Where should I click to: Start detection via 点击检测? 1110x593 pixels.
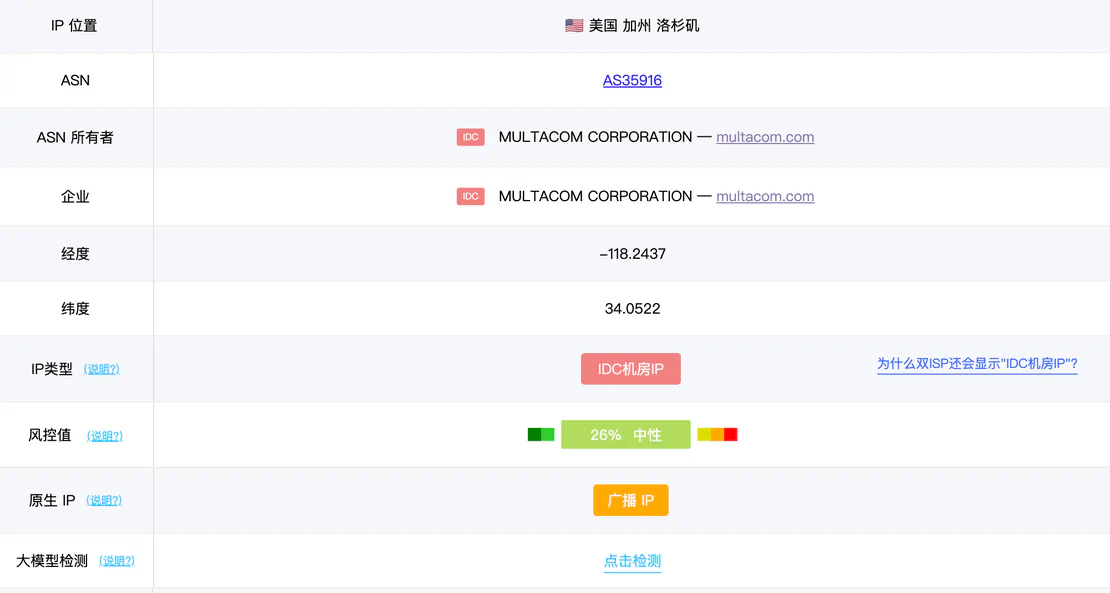click(x=631, y=561)
